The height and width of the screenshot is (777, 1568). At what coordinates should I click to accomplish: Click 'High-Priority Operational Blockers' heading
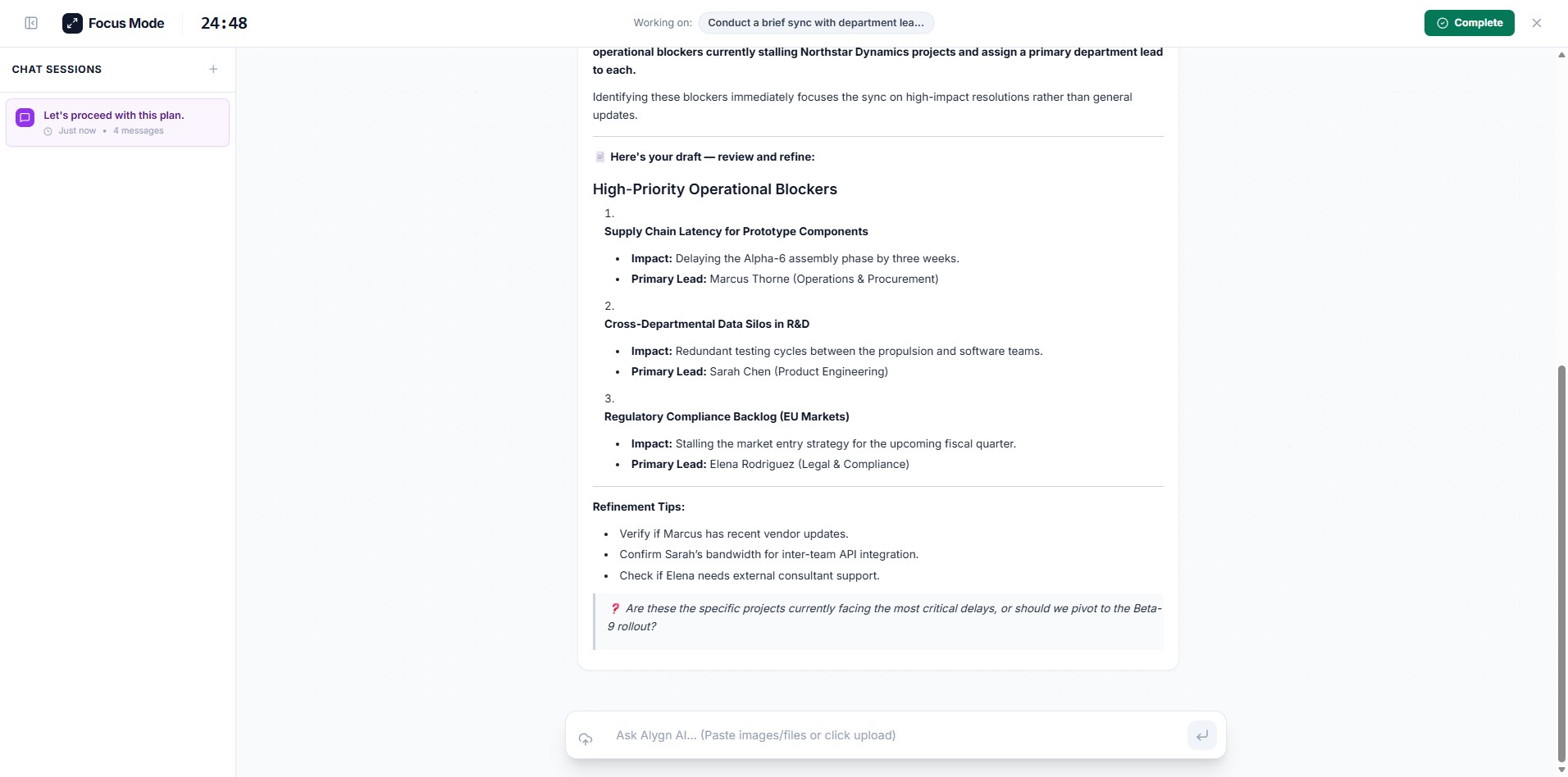coord(714,189)
